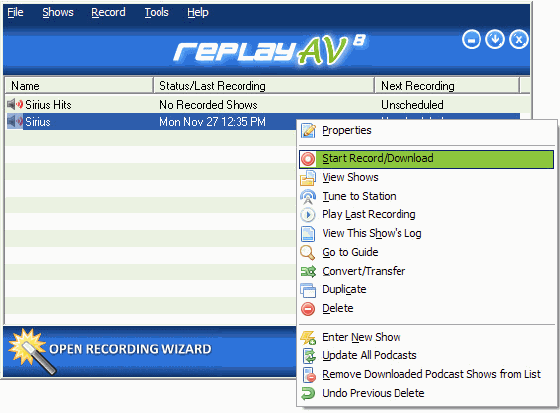Click Unscheduled in the Sirius Hits row
Screen dimensions: 560x413
coord(412,105)
